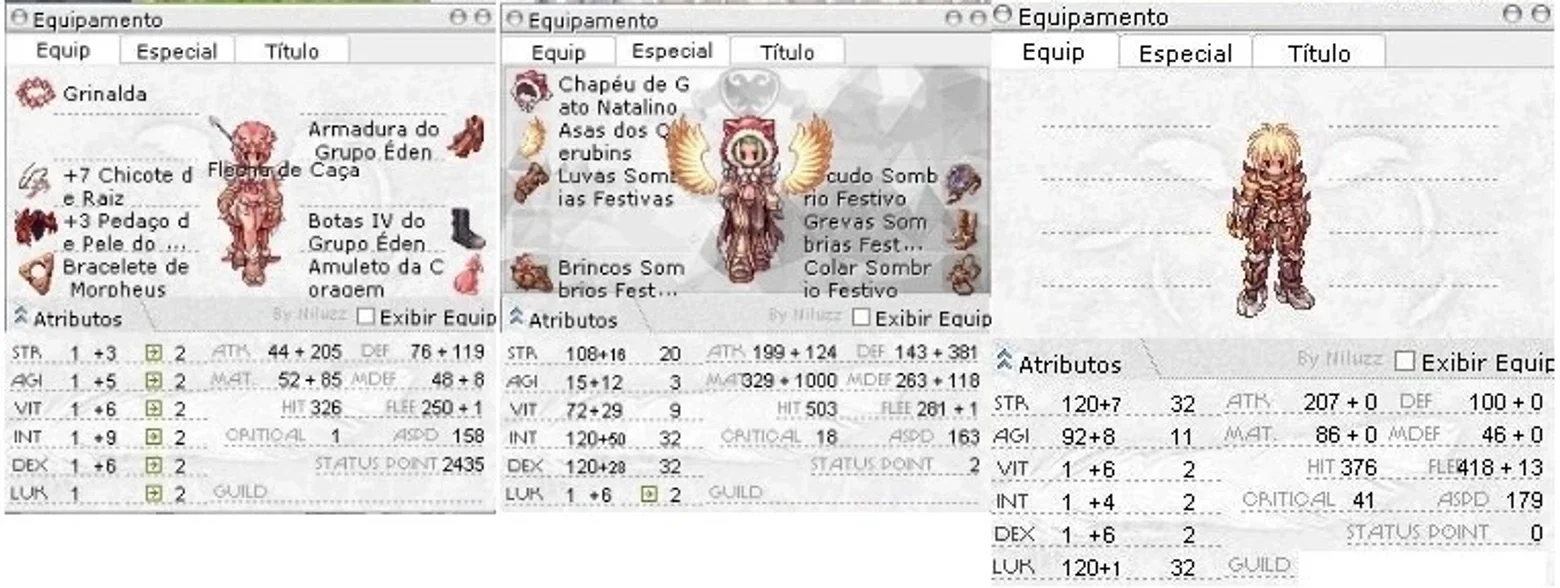Click DEF value 143 + 381

point(935,352)
